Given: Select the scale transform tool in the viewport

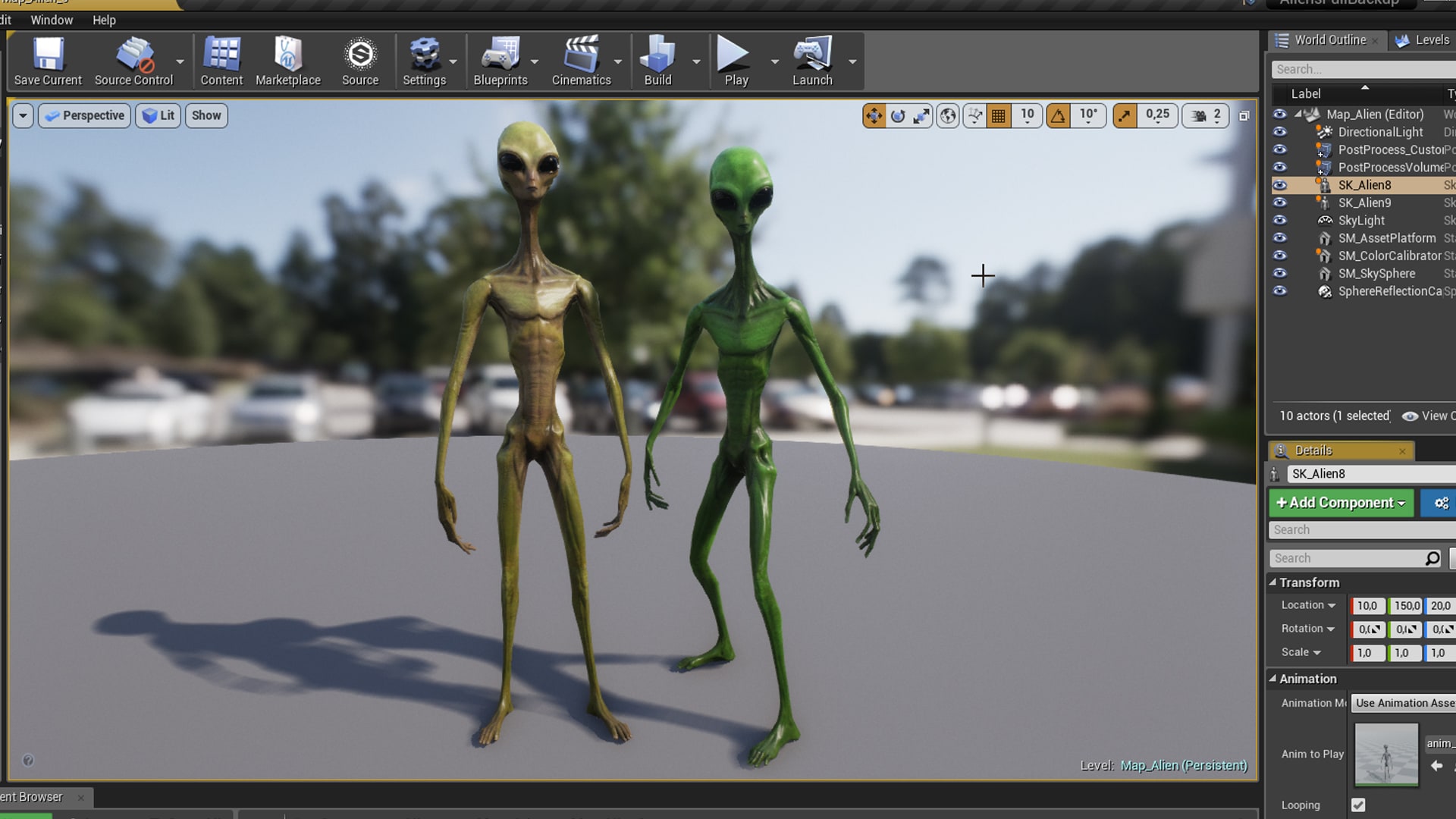Looking at the screenshot, I should 923,115.
